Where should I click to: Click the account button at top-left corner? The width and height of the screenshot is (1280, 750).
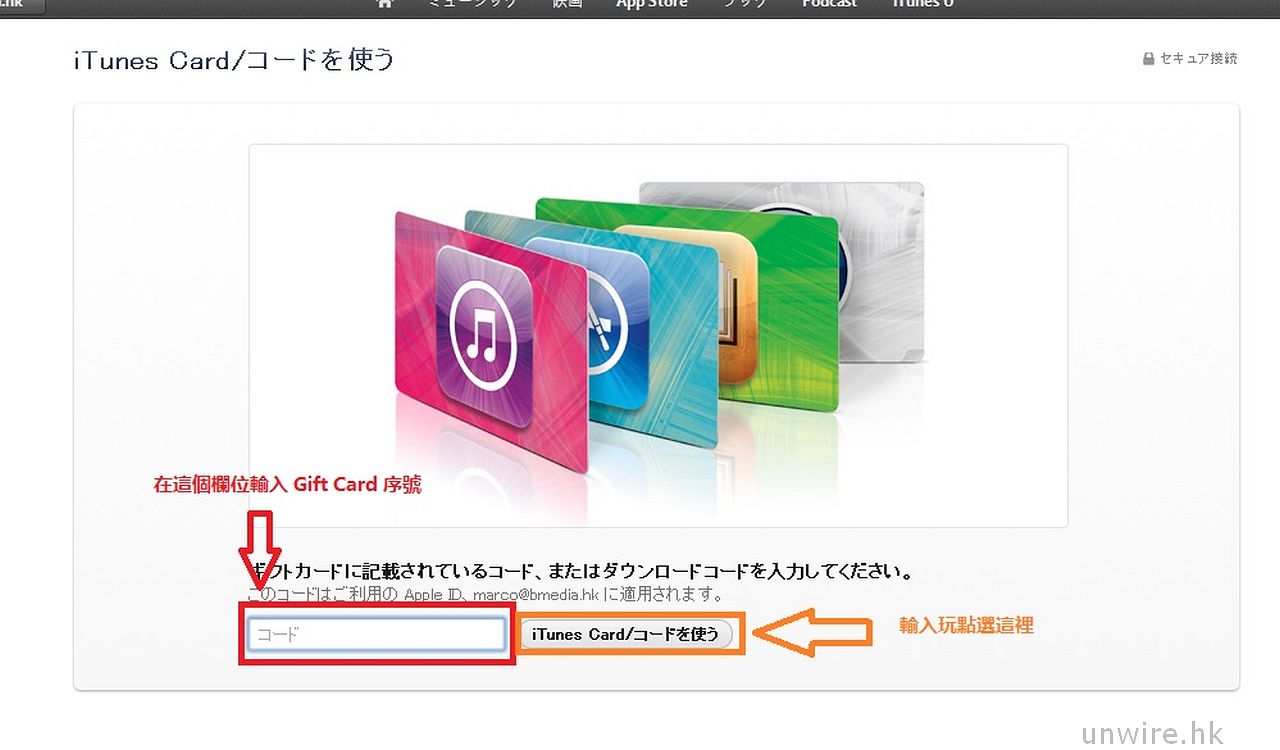click(23, 5)
